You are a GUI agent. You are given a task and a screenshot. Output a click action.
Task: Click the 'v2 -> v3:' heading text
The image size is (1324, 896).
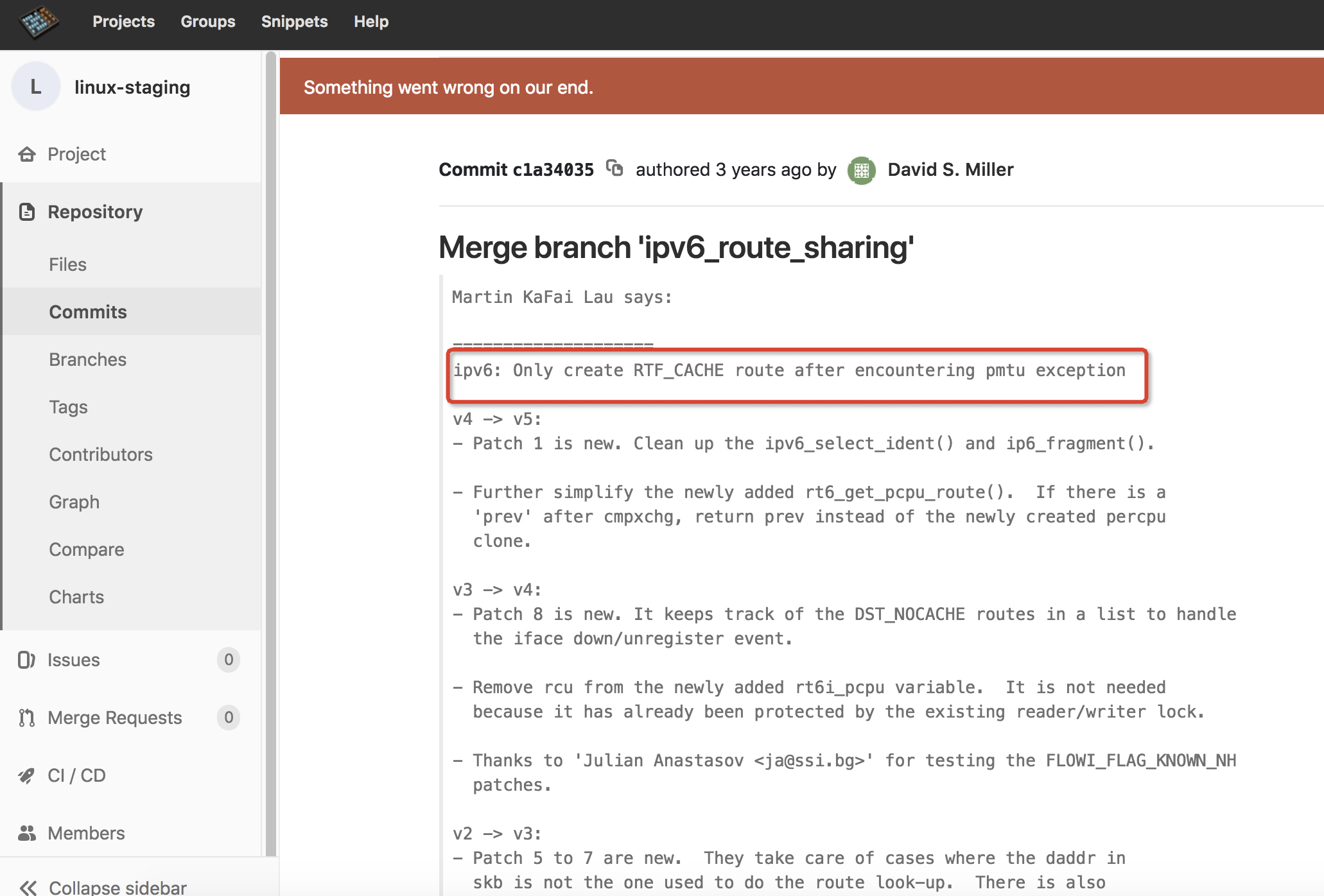[x=497, y=834]
